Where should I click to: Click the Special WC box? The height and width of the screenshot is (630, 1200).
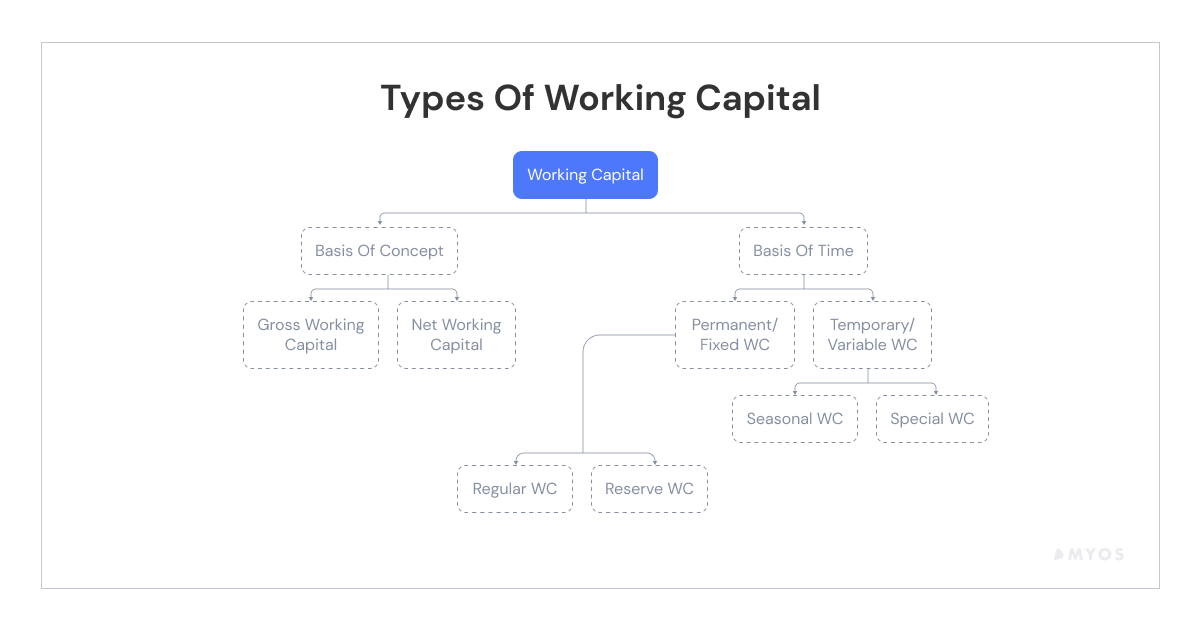pos(932,419)
